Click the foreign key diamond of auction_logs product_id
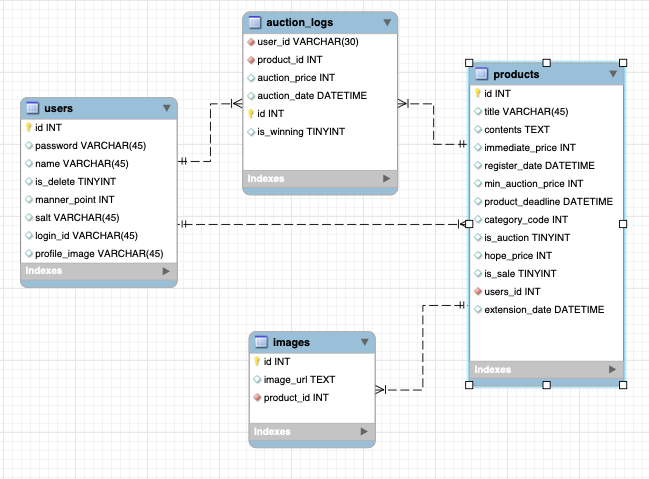Image resolution: width=649 pixels, height=479 pixels. pyautogui.click(x=251, y=60)
